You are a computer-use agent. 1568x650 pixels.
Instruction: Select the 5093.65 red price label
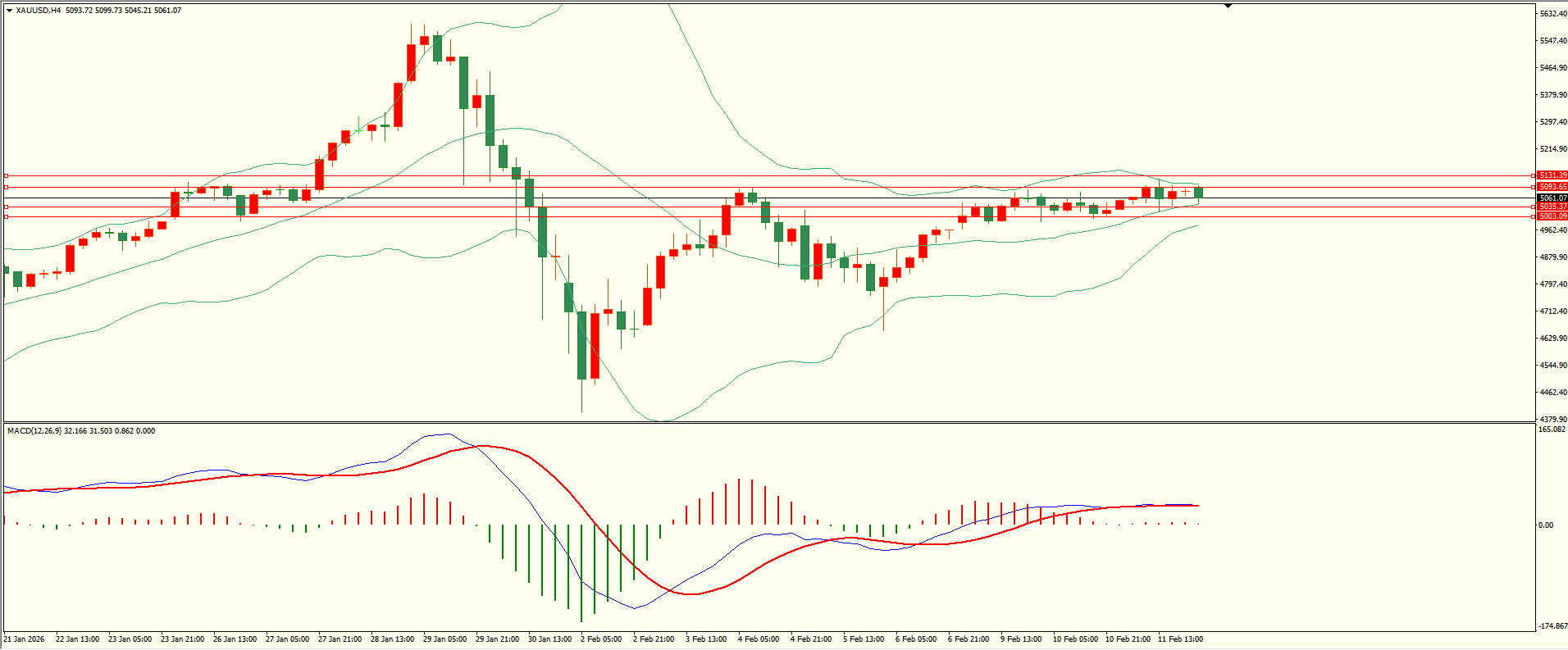click(1552, 187)
